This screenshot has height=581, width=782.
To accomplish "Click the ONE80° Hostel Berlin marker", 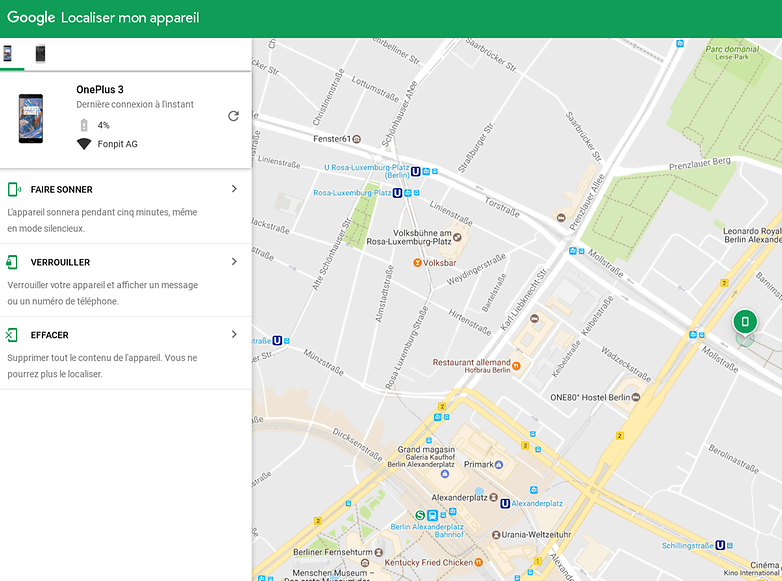I will click(x=636, y=397).
